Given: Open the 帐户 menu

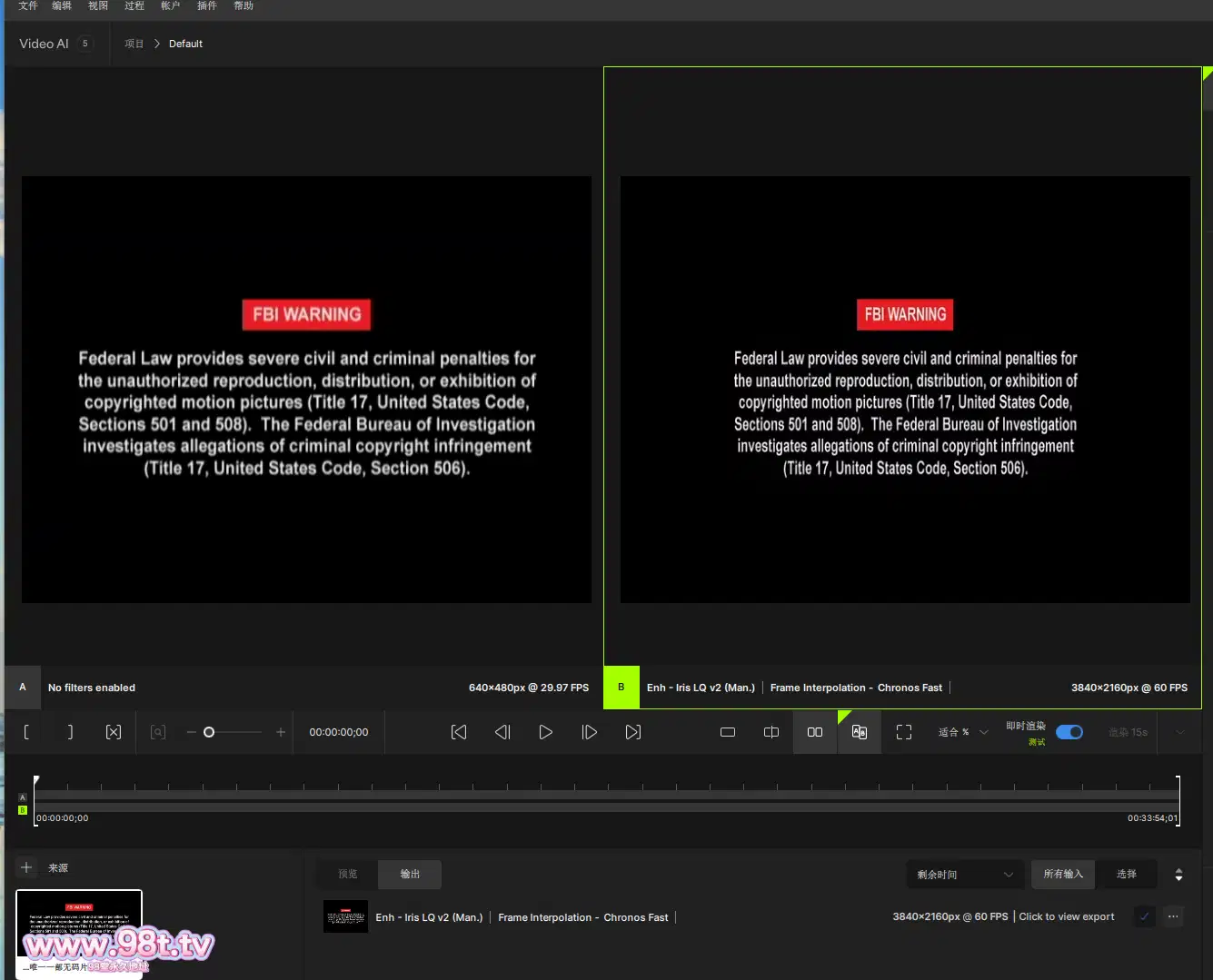Looking at the screenshot, I should [171, 5].
